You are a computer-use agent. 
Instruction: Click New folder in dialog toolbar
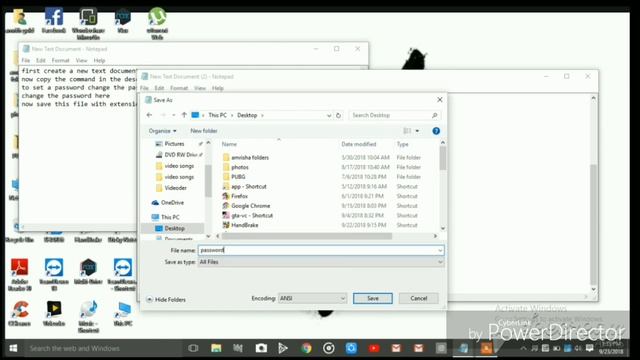[x=204, y=131]
